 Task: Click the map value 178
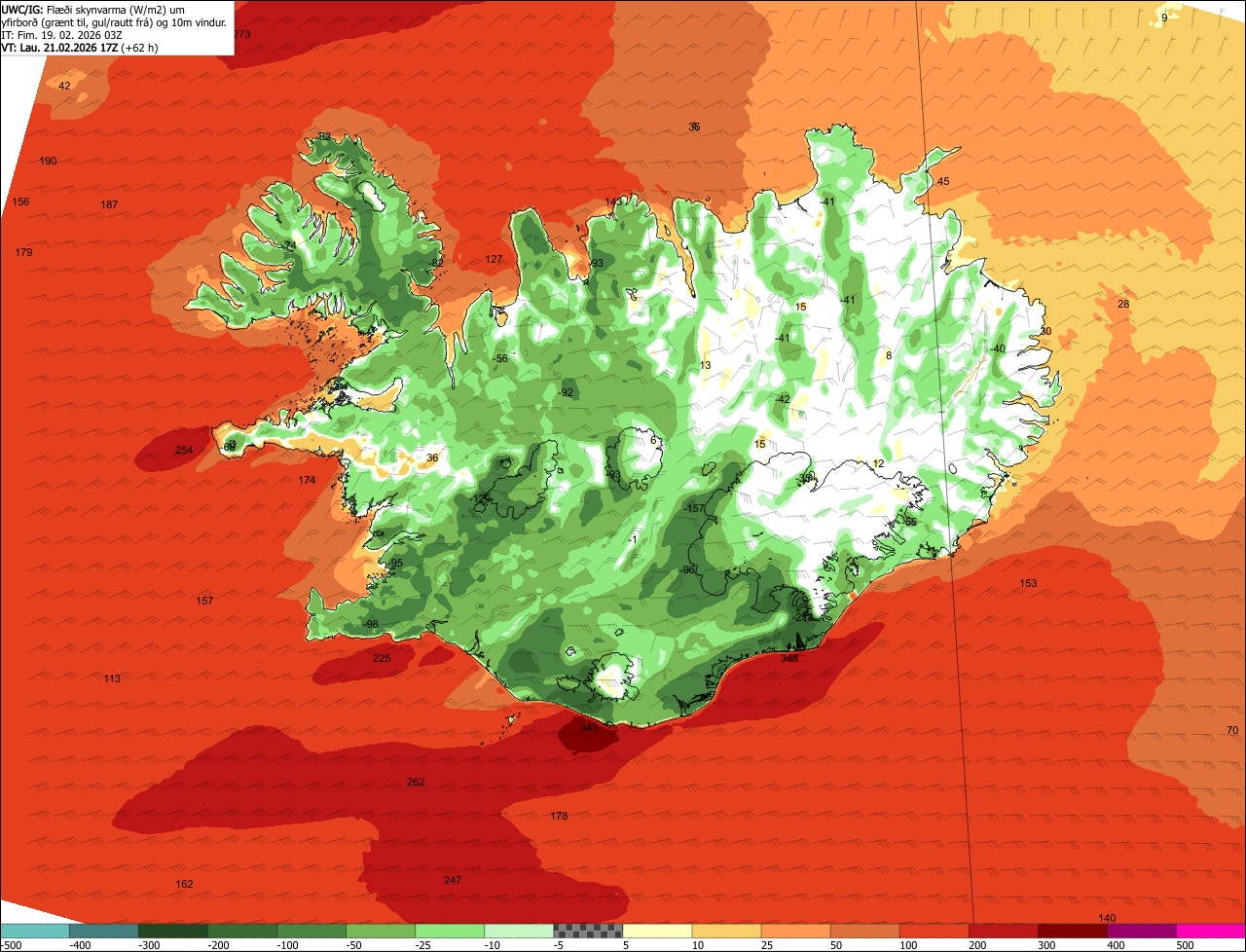[x=559, y=816]
